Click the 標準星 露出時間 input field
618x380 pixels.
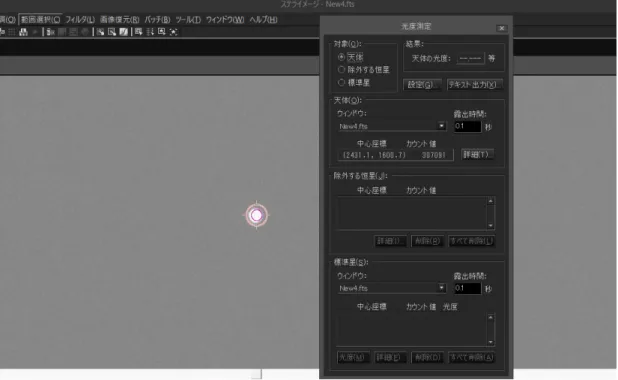[467, 288]
